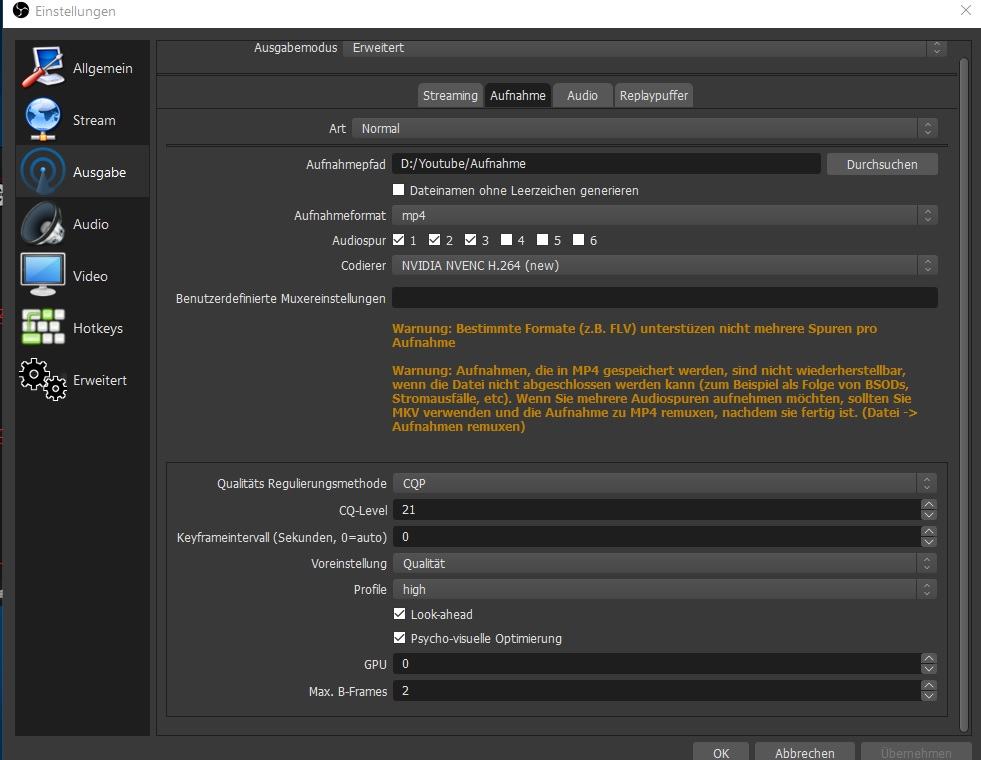Viewport: 981px width, 760px height.
Task: Decrease Keyframeintervall with down arrow
Action: [928, 542]
